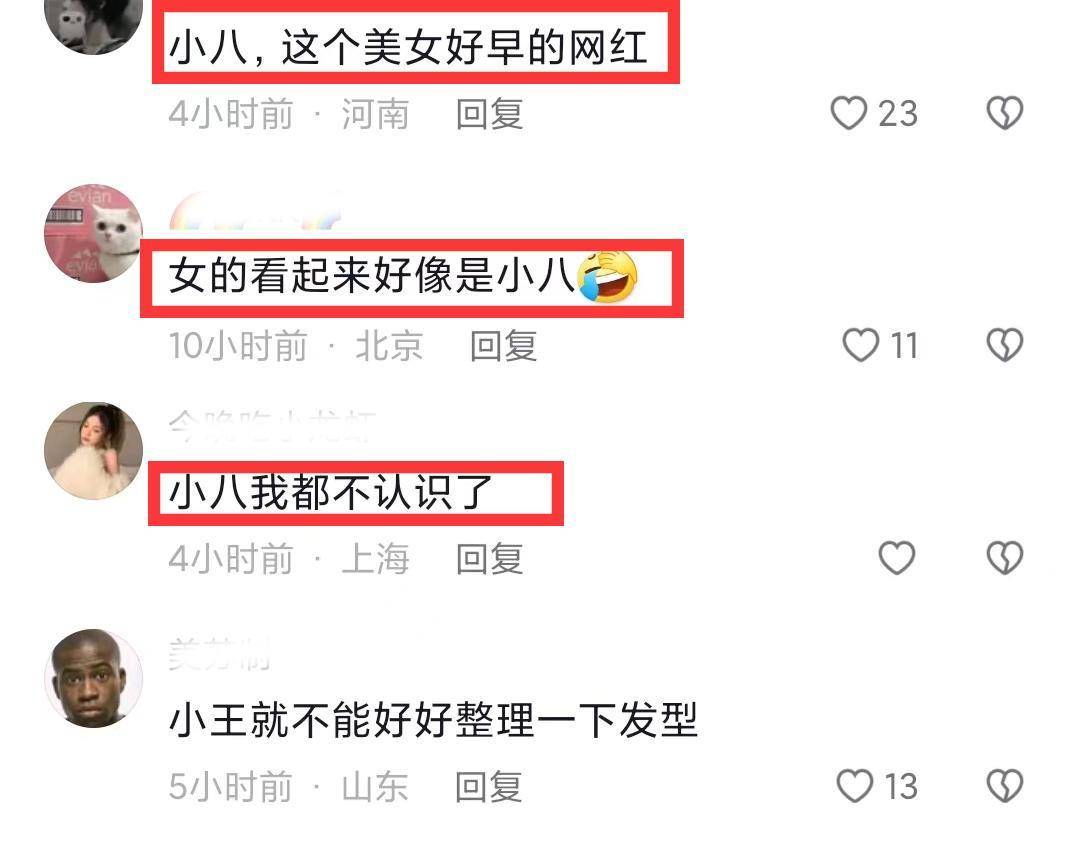Reply to the Shanghai comment via 回复

(x=489, y=558)
